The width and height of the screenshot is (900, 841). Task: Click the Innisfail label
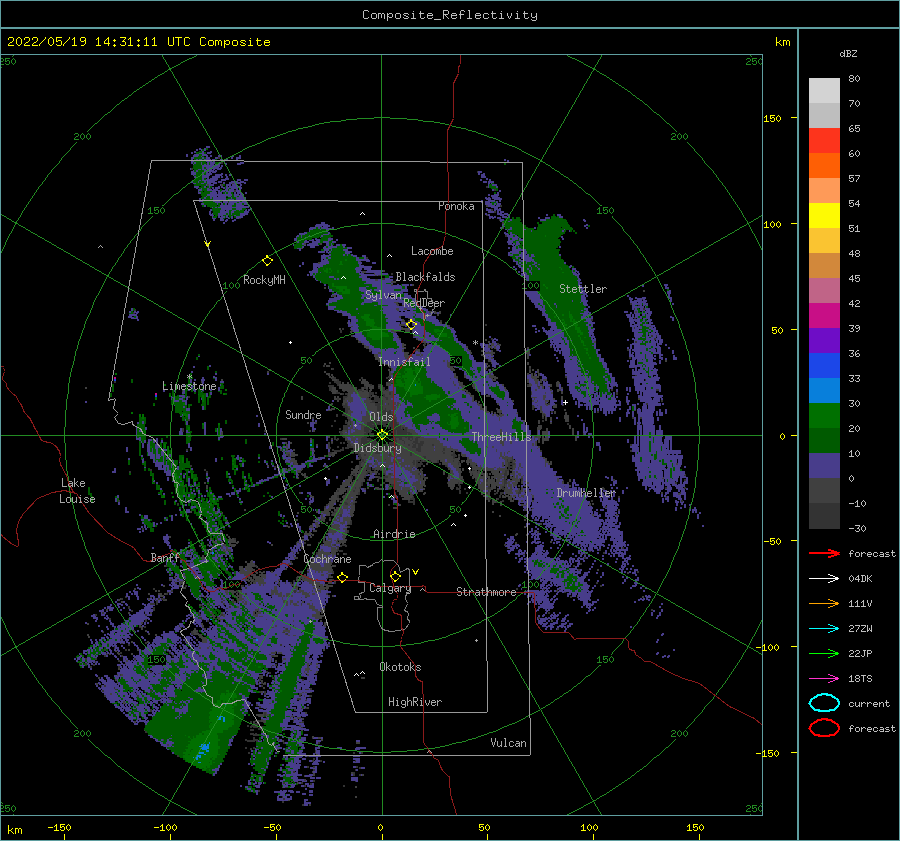pos(404,362)
